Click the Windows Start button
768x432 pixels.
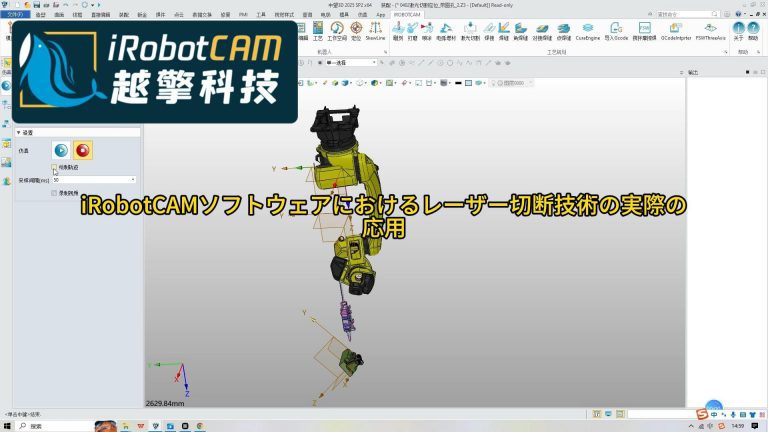7,427
